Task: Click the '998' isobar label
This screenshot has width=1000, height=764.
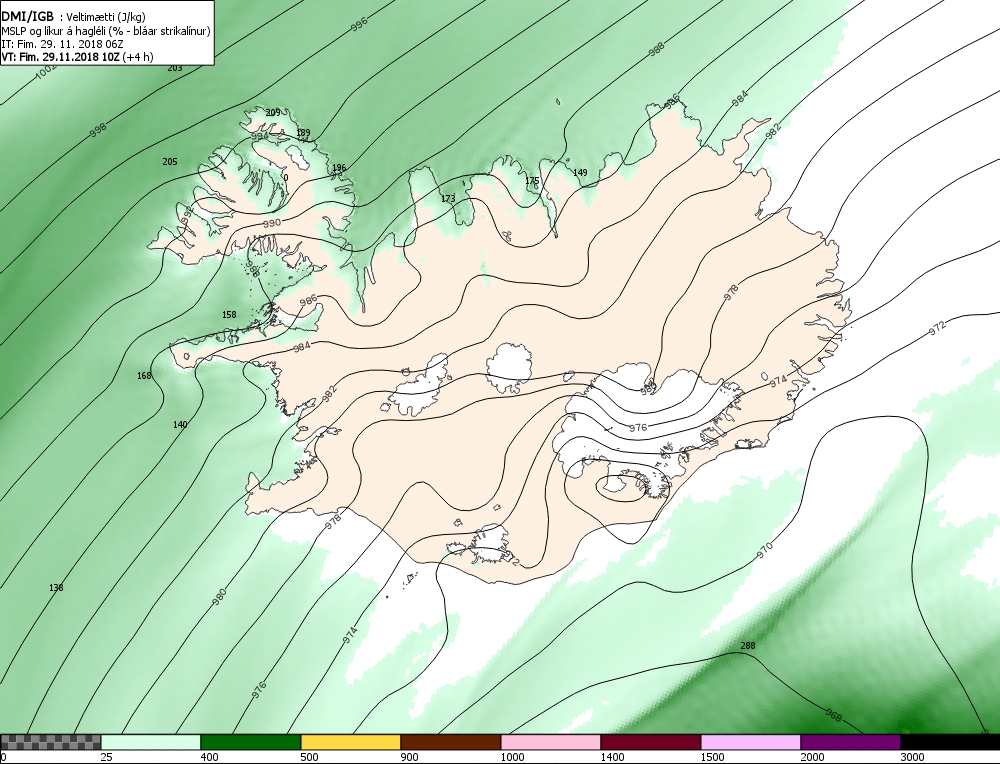Action: coord(98,130)
